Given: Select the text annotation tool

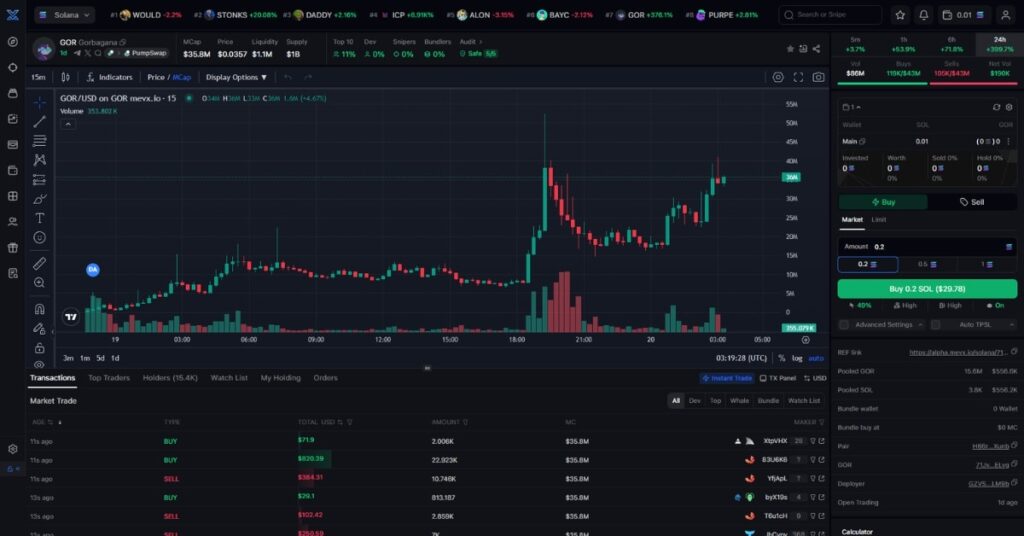Looking at the screenshot, I should [40, 218].
